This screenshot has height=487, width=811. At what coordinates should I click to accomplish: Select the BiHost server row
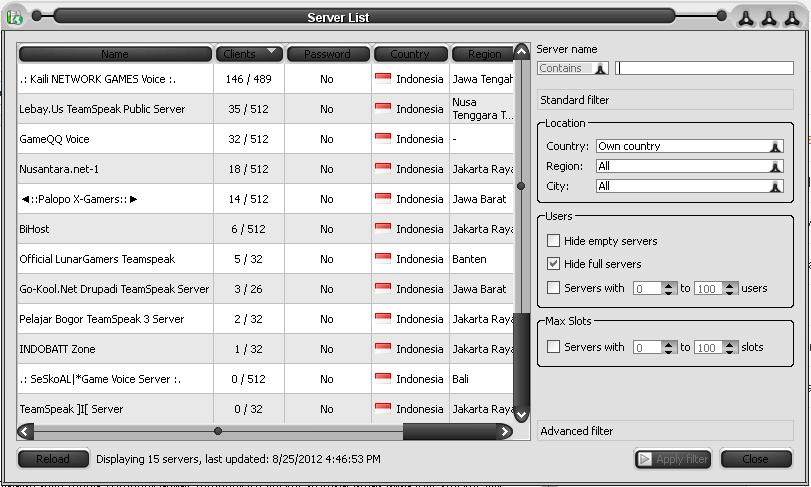pyautogui.click(x=265, y=229)
